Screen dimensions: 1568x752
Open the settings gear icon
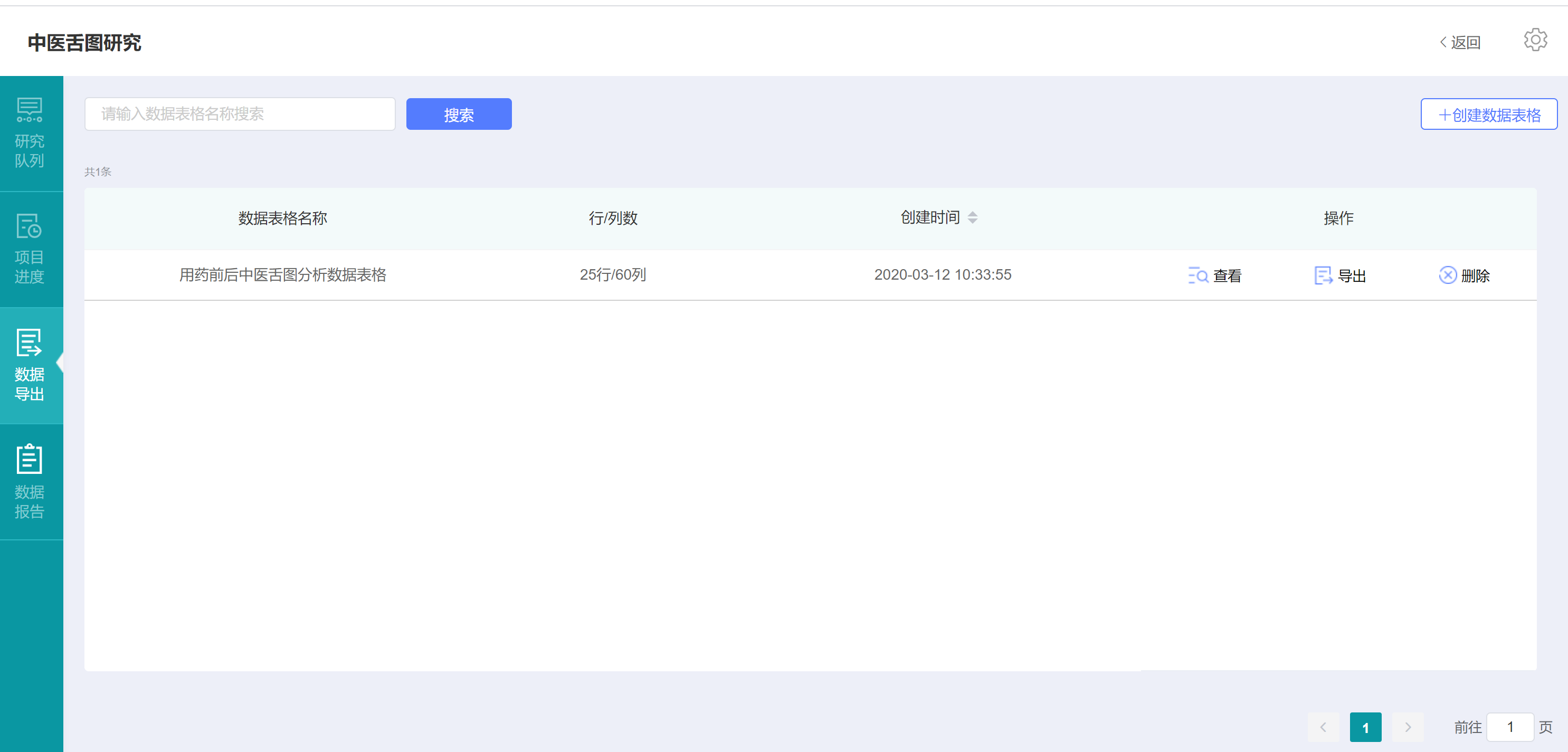click(x=1535, y=40)
